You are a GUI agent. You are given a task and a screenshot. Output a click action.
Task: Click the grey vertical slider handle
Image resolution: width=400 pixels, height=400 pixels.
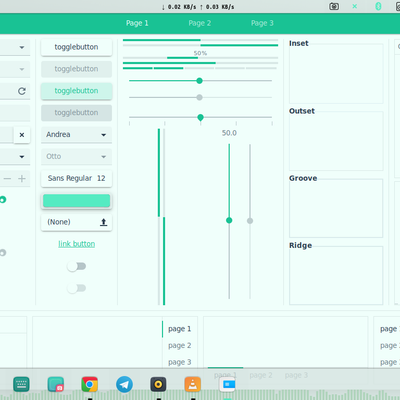click(250, 221)
